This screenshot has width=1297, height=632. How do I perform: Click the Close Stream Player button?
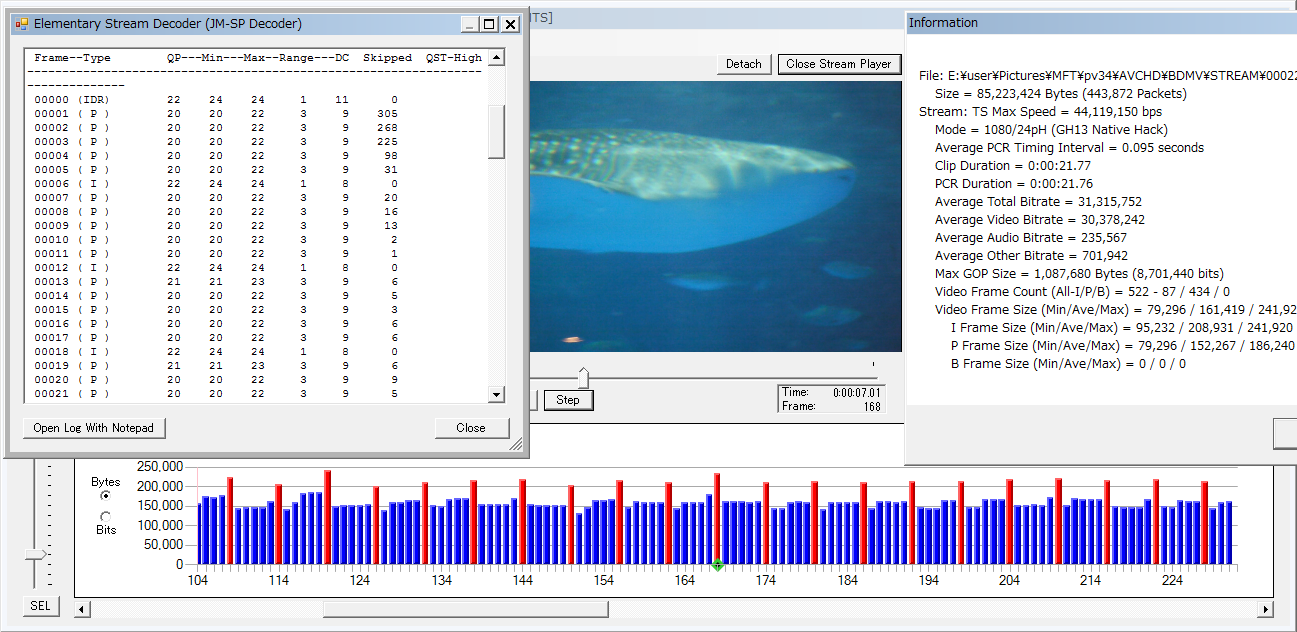pyautogui.click(x=838, y=64)
